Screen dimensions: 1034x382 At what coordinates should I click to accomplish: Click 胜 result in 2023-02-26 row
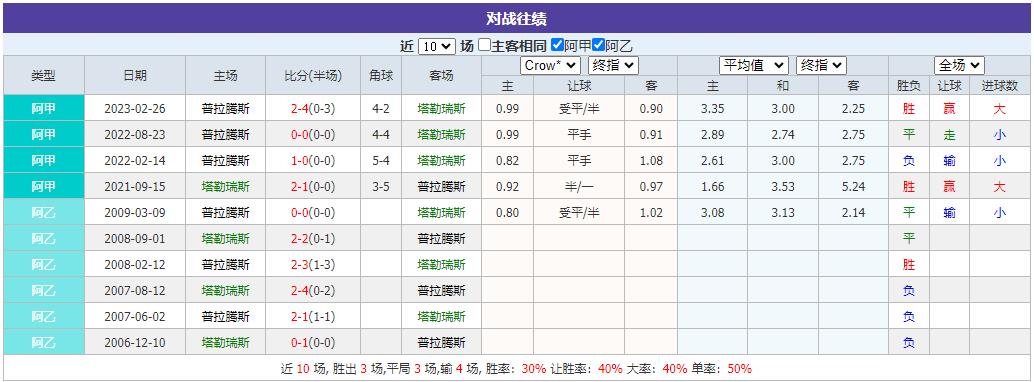[x=909, y=109]
